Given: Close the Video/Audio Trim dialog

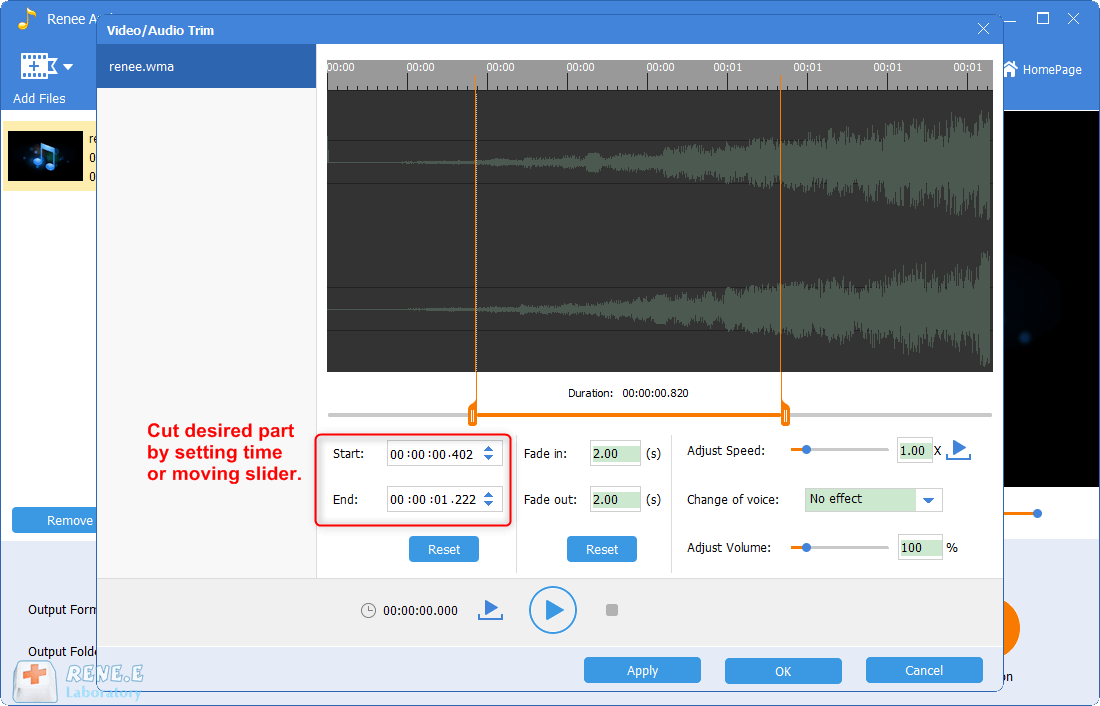Looking at the screenshot, I should pyautogui.click(x=984, y=29).
